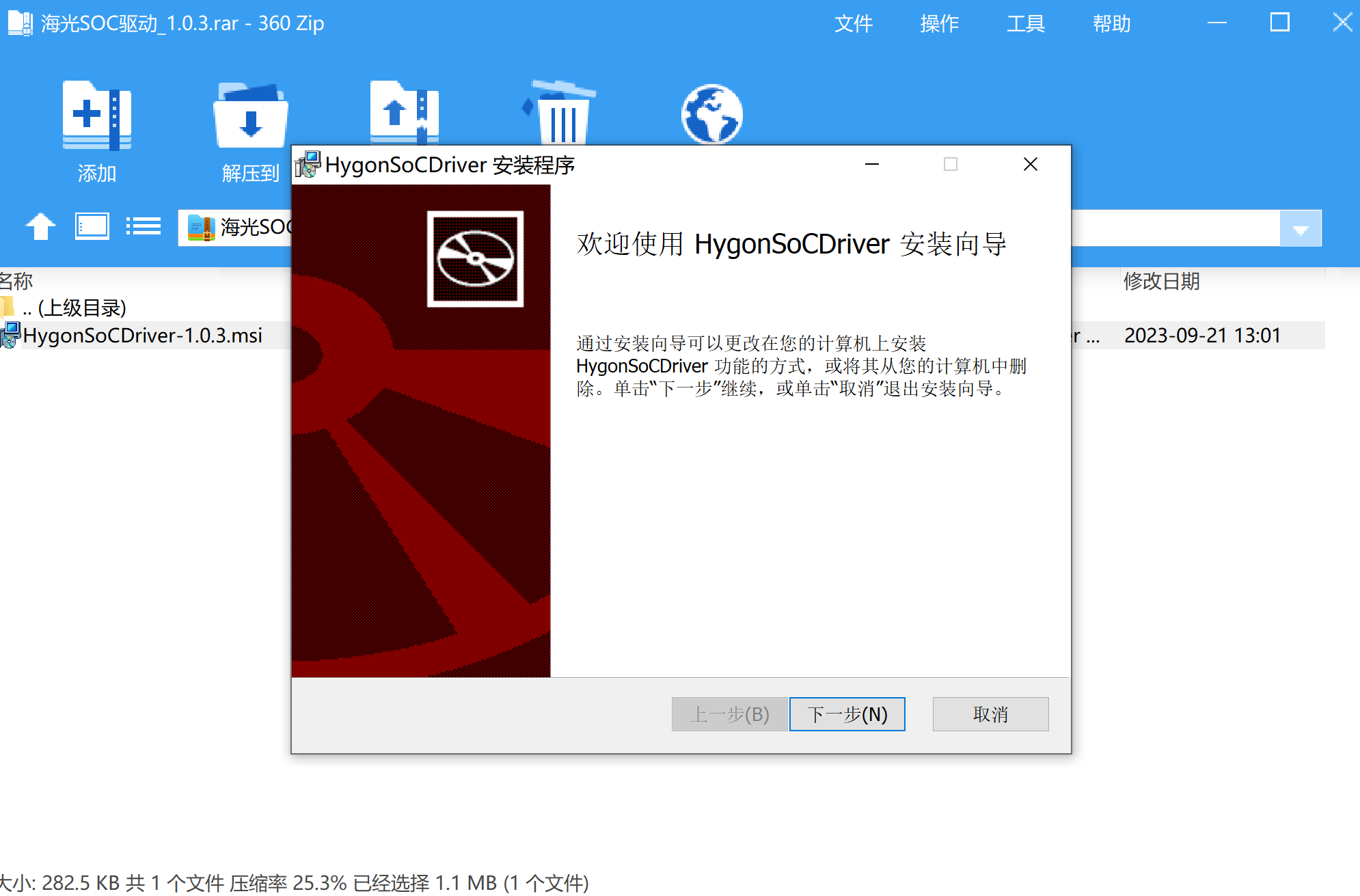Click the status bar file size text
1360x896 pixels.
coord(294,882)
